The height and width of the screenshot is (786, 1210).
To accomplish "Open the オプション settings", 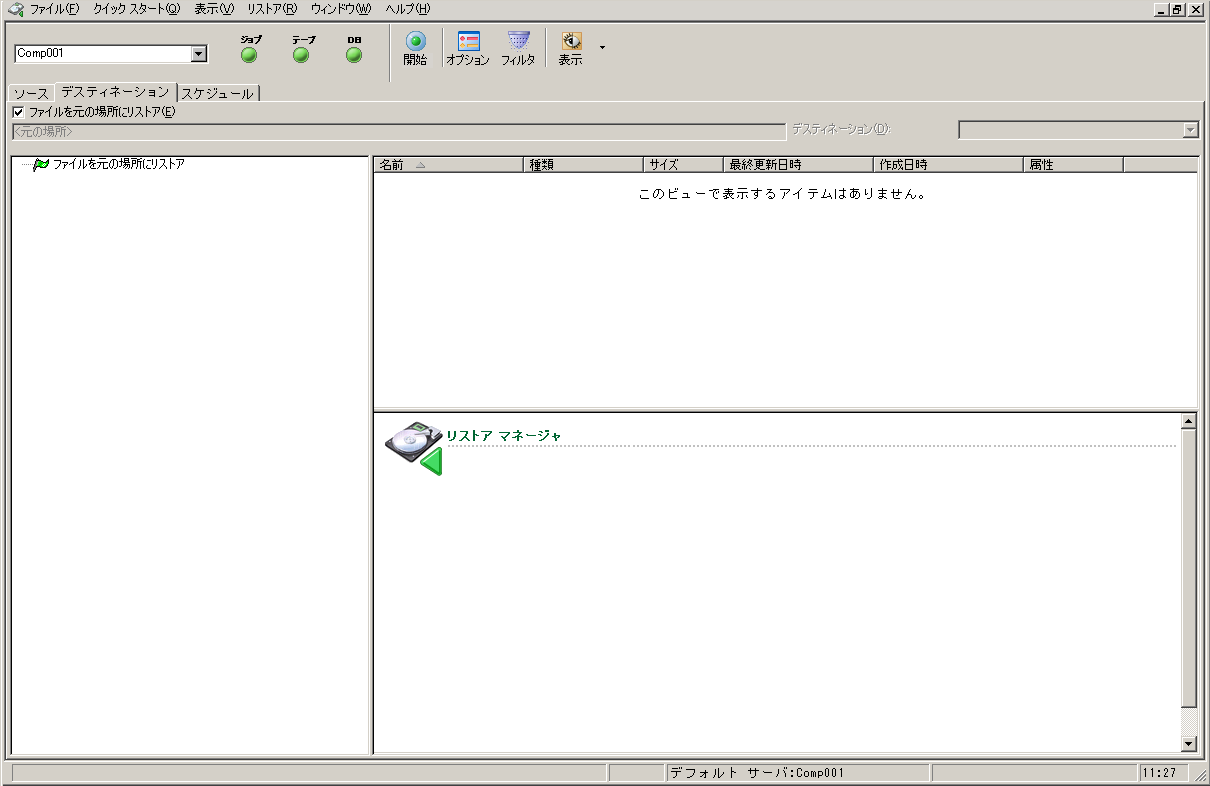I will pos(468,49).
